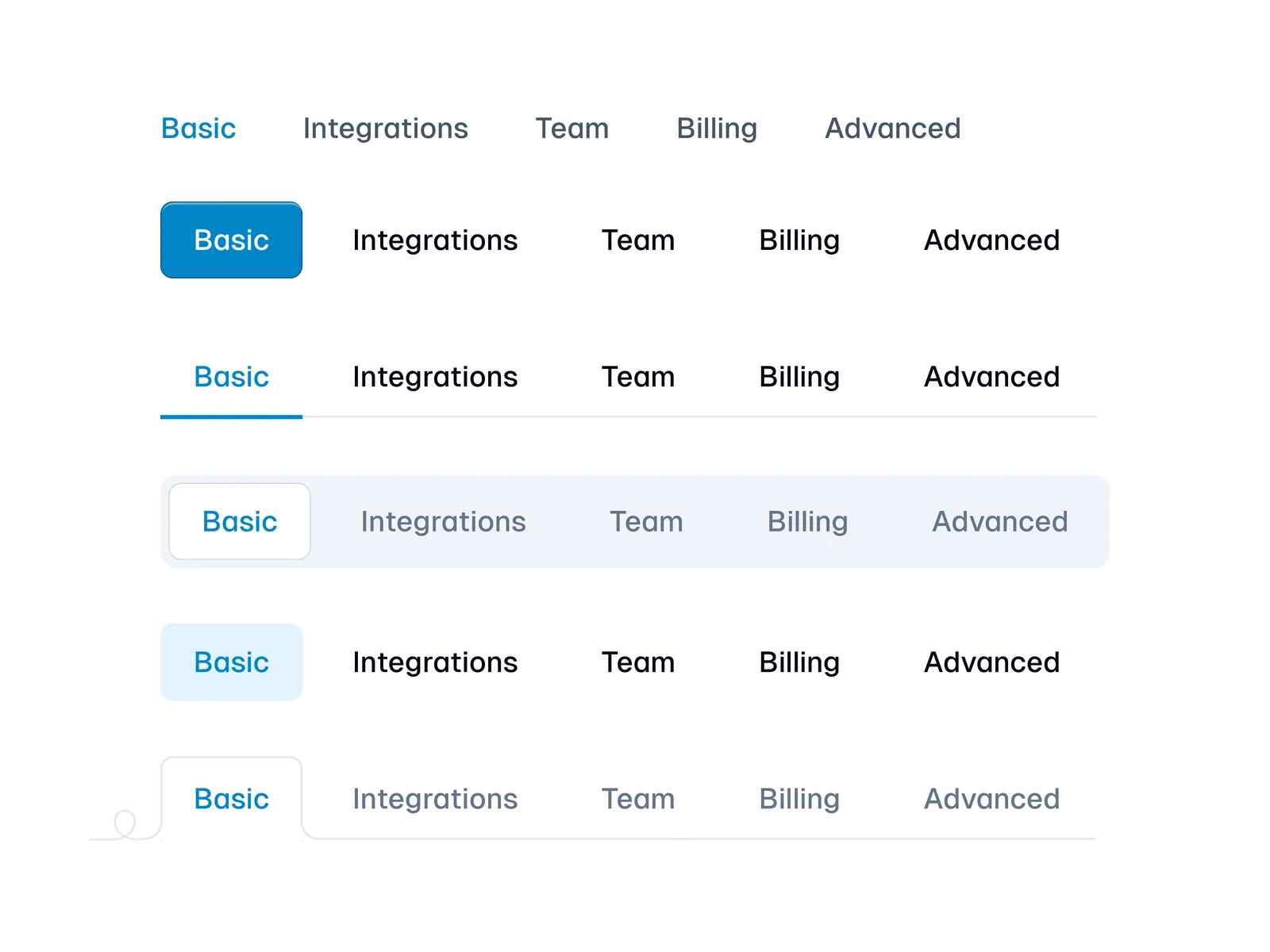The width and height of the screenshot is (1270, 952).
Task: Click the light-blue highlighted Basic tab
Action: [x=231, y=662]
